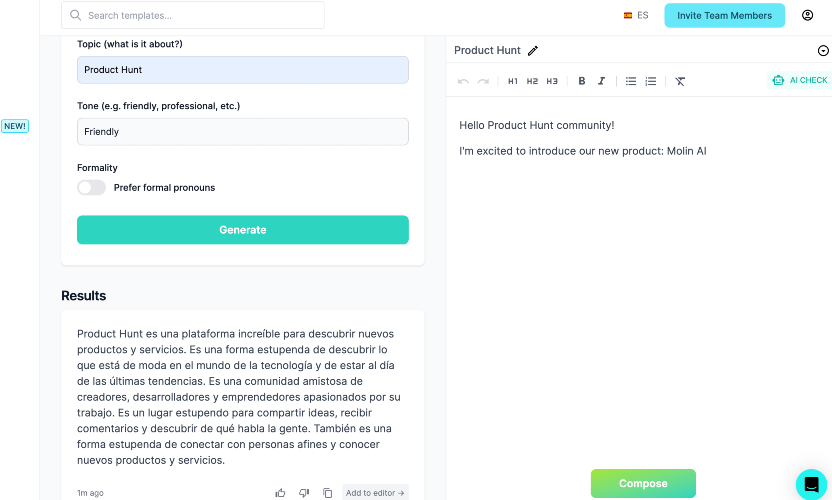
Task: Apply H2 heading style
Action: tap(532, 81)
